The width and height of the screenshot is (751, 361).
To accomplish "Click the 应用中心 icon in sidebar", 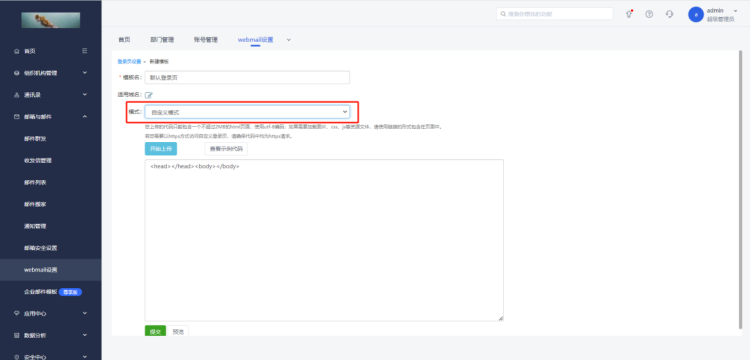I will click(17, 314).
